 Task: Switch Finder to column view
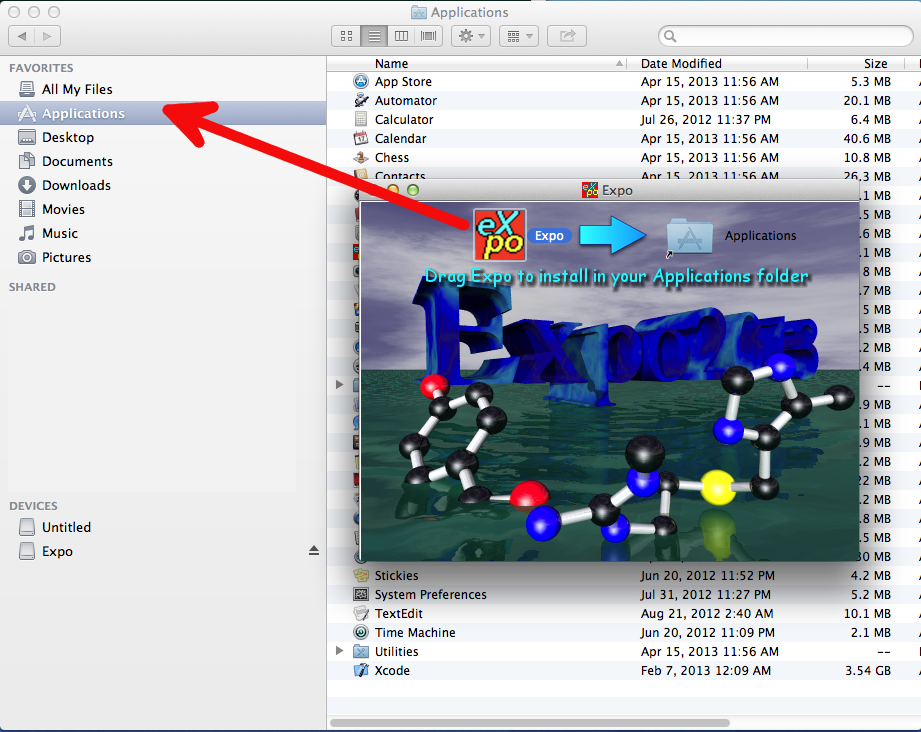[x=401, y=36]
